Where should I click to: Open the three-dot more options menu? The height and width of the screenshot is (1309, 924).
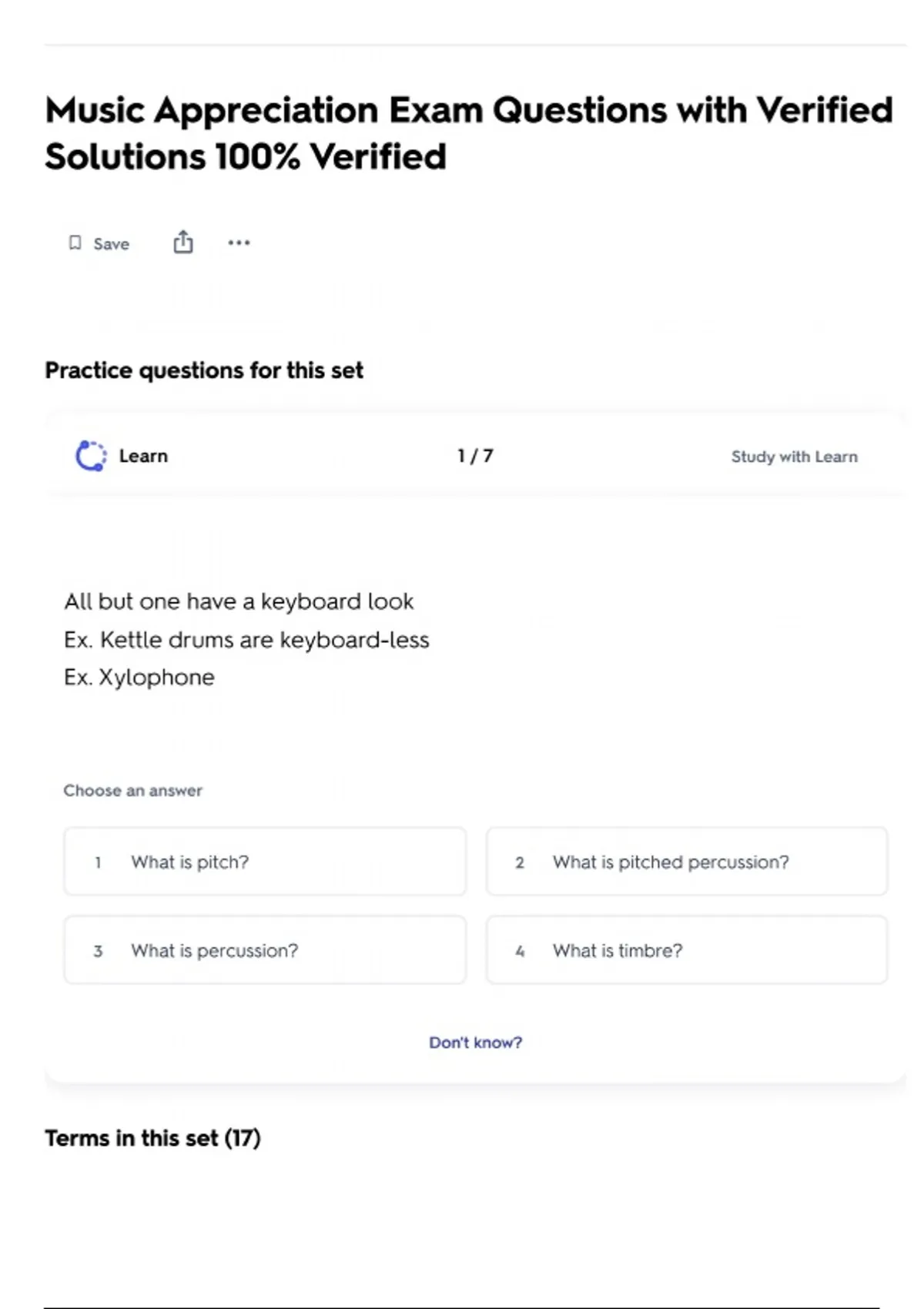(x=239, y=243)
